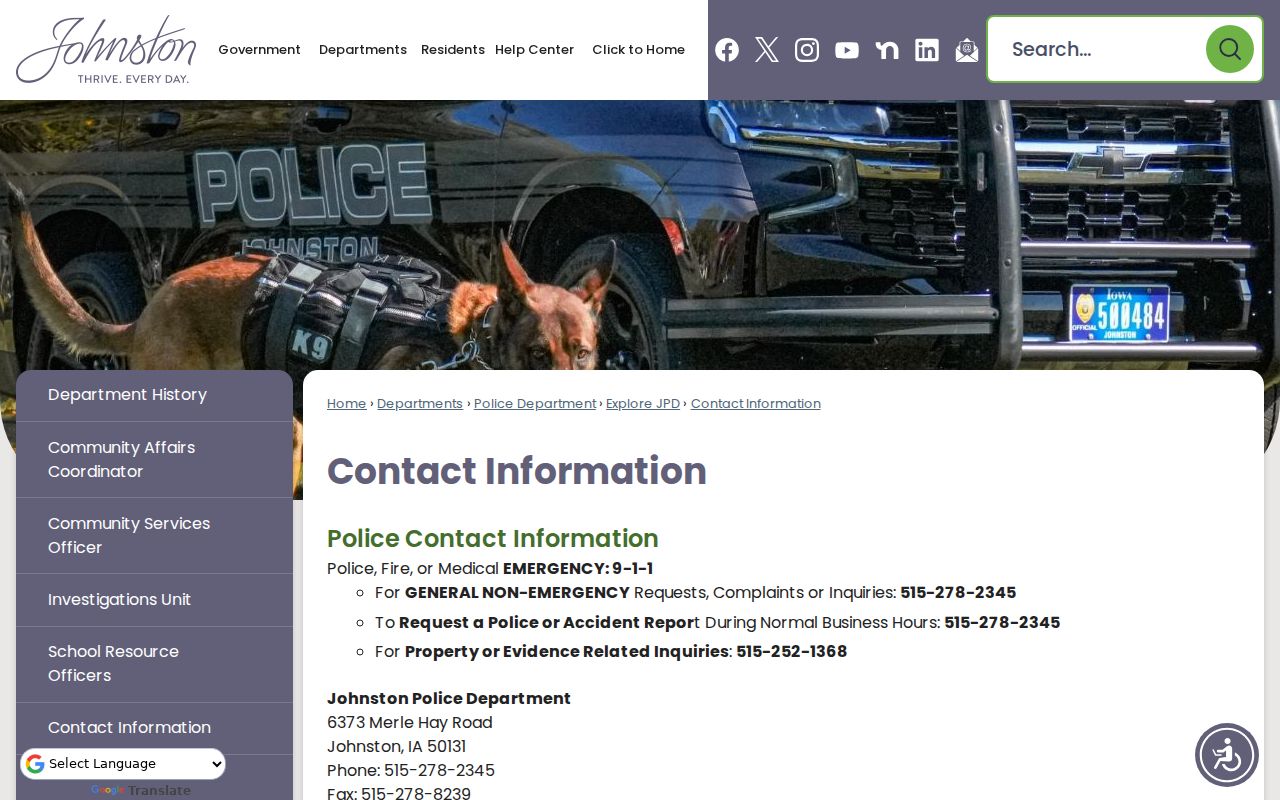
Task: Open the Government menu
Action: [259, 50]
